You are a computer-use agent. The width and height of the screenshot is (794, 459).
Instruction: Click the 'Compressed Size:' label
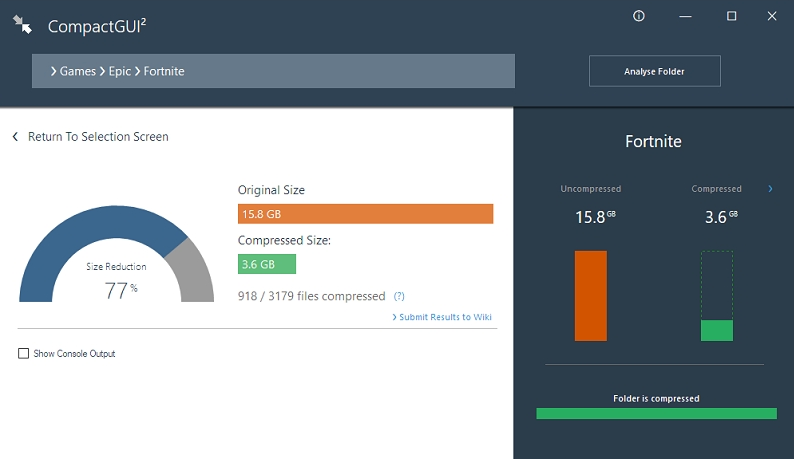284,240
